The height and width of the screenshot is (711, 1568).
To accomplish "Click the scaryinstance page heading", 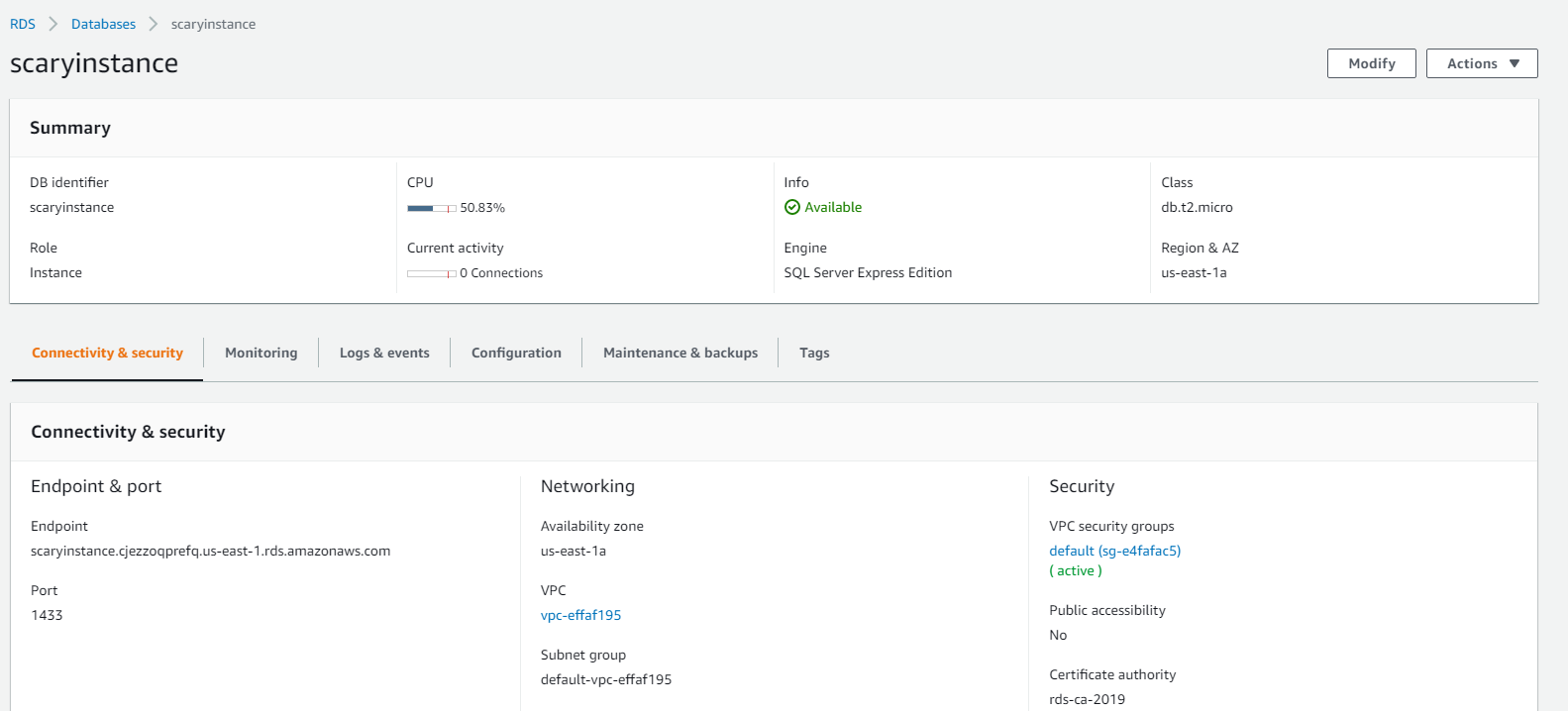I will tap(94, 63).
